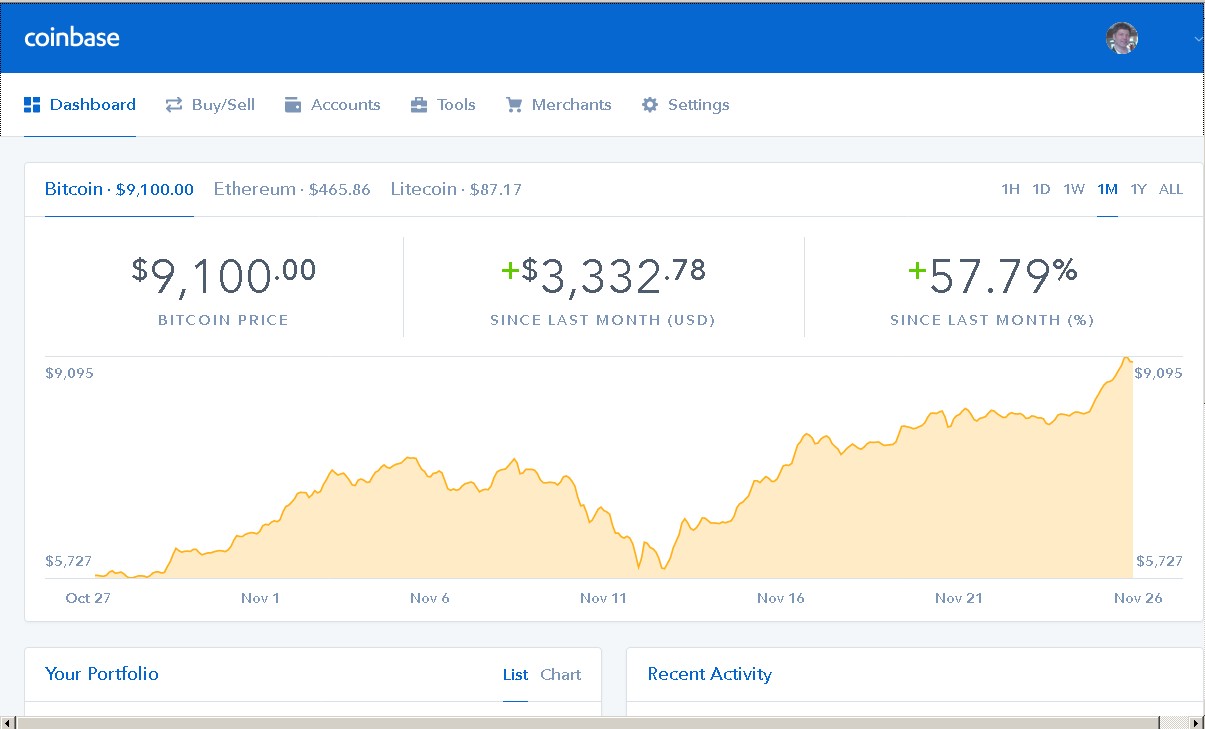Viewport: 1205px width, 729px height.
Task: Set chart range to ALL
Action: [x=1171, y=189]
